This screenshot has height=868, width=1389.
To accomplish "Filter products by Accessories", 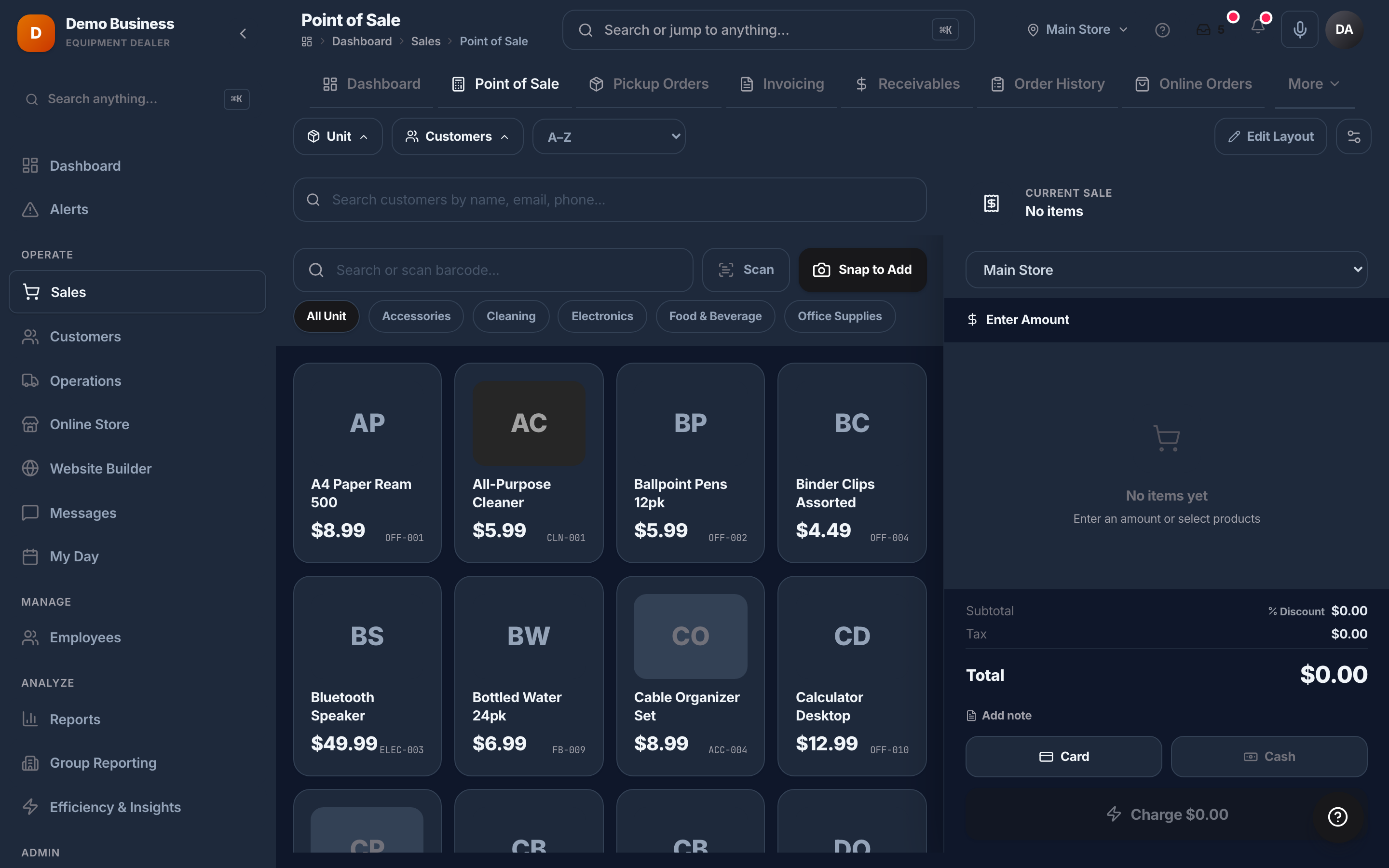I will click(x=416, y=316).
